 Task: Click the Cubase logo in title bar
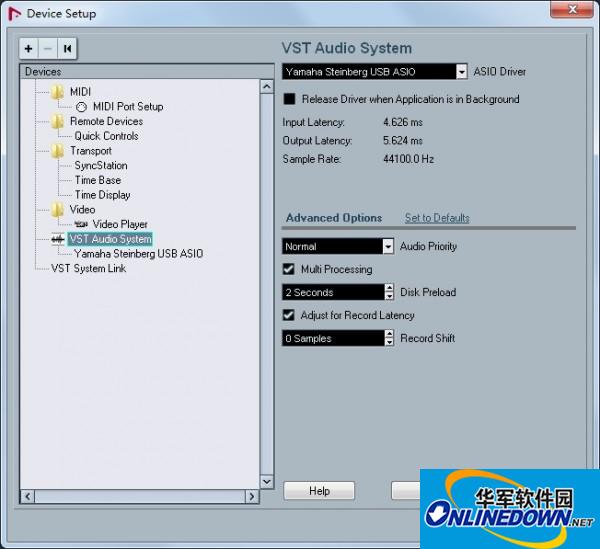point(14,14)
